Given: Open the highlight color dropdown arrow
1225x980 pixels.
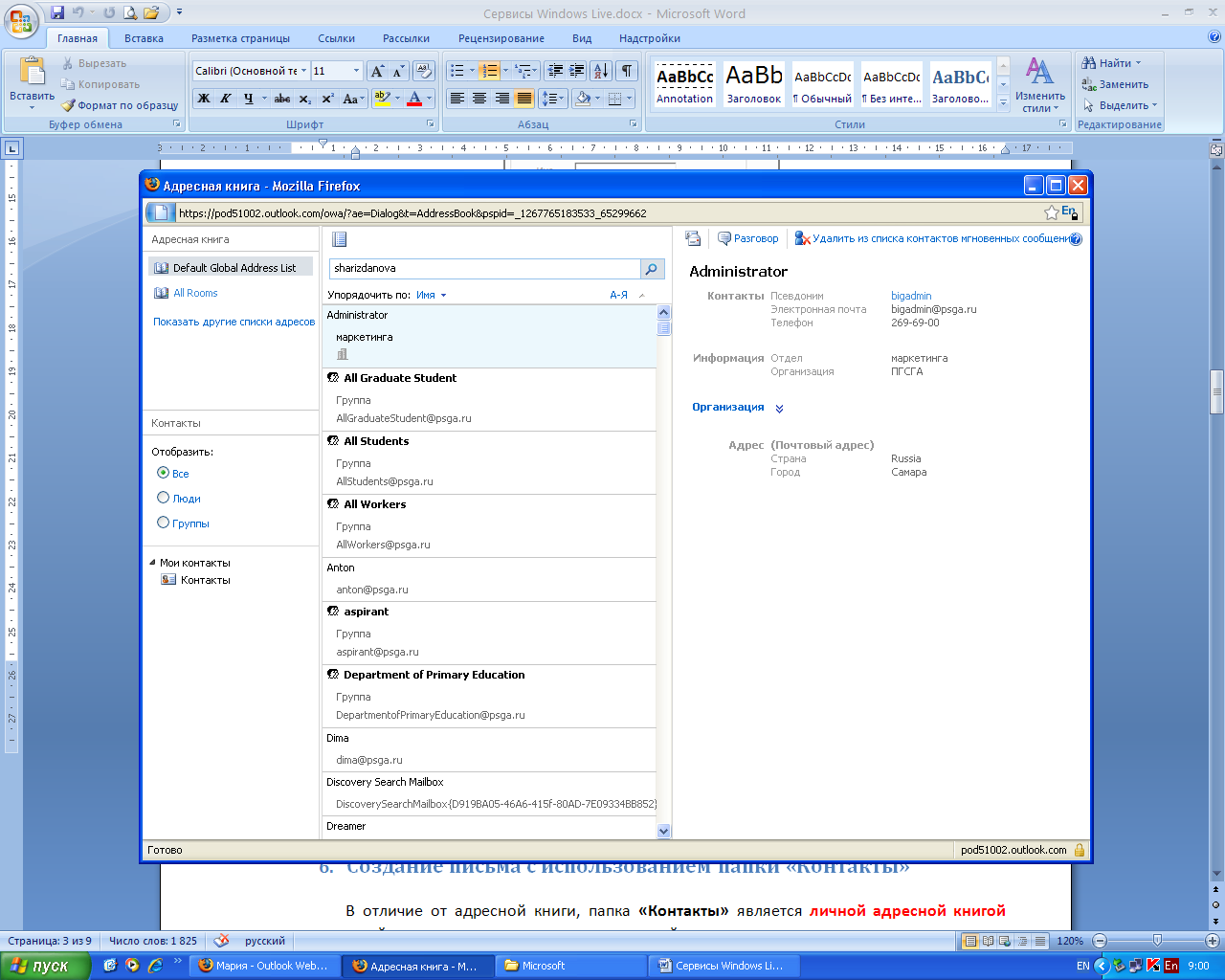Looking at the screenshot, I should coord(397,99).
